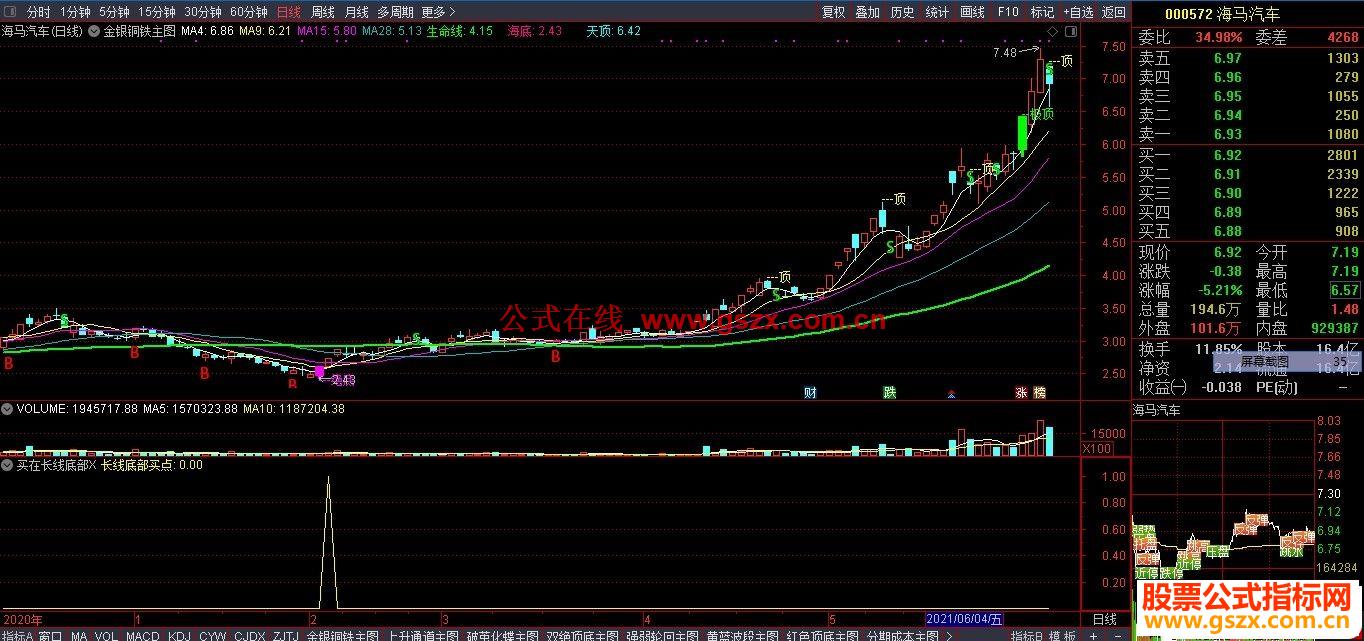The height and width of the screenshot is (641, 1364).
Task: Select the 强弱轮回主图 tab
Action: click(662, 635)
